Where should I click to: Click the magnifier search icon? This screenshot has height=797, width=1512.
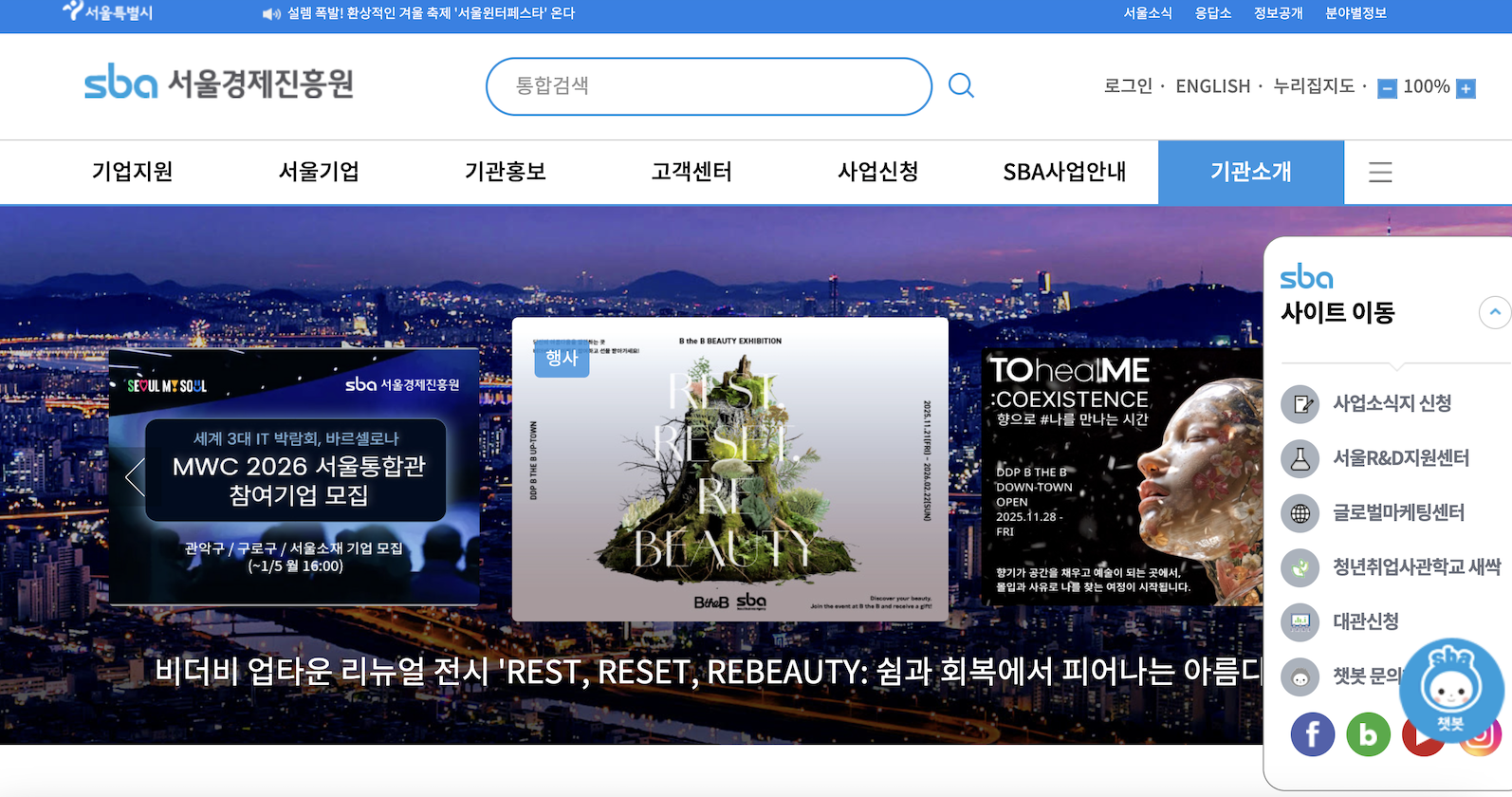point(961,85)
